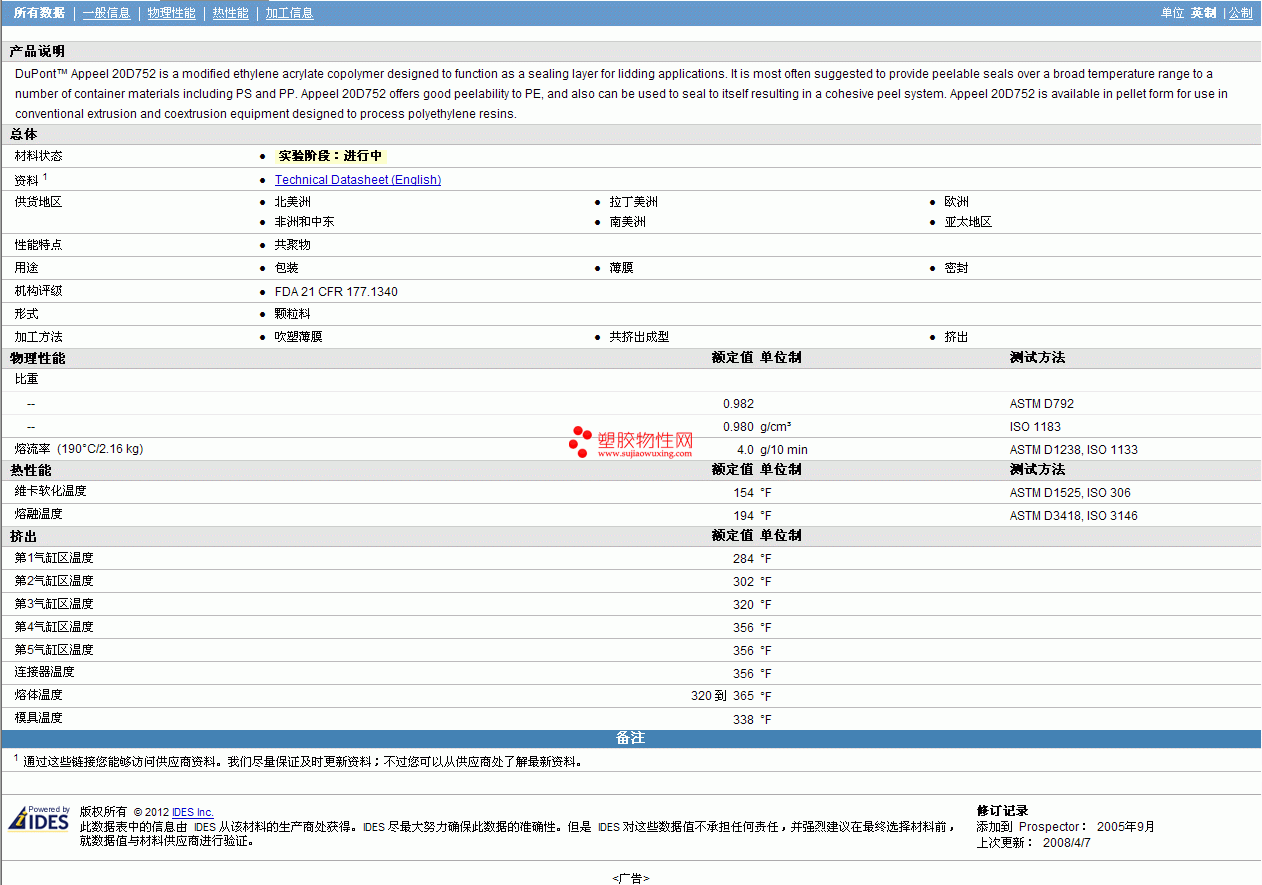Click ASTM D1525, ISO 306 method
This screenshot has width=1262, height=885.
(1070, 493)
